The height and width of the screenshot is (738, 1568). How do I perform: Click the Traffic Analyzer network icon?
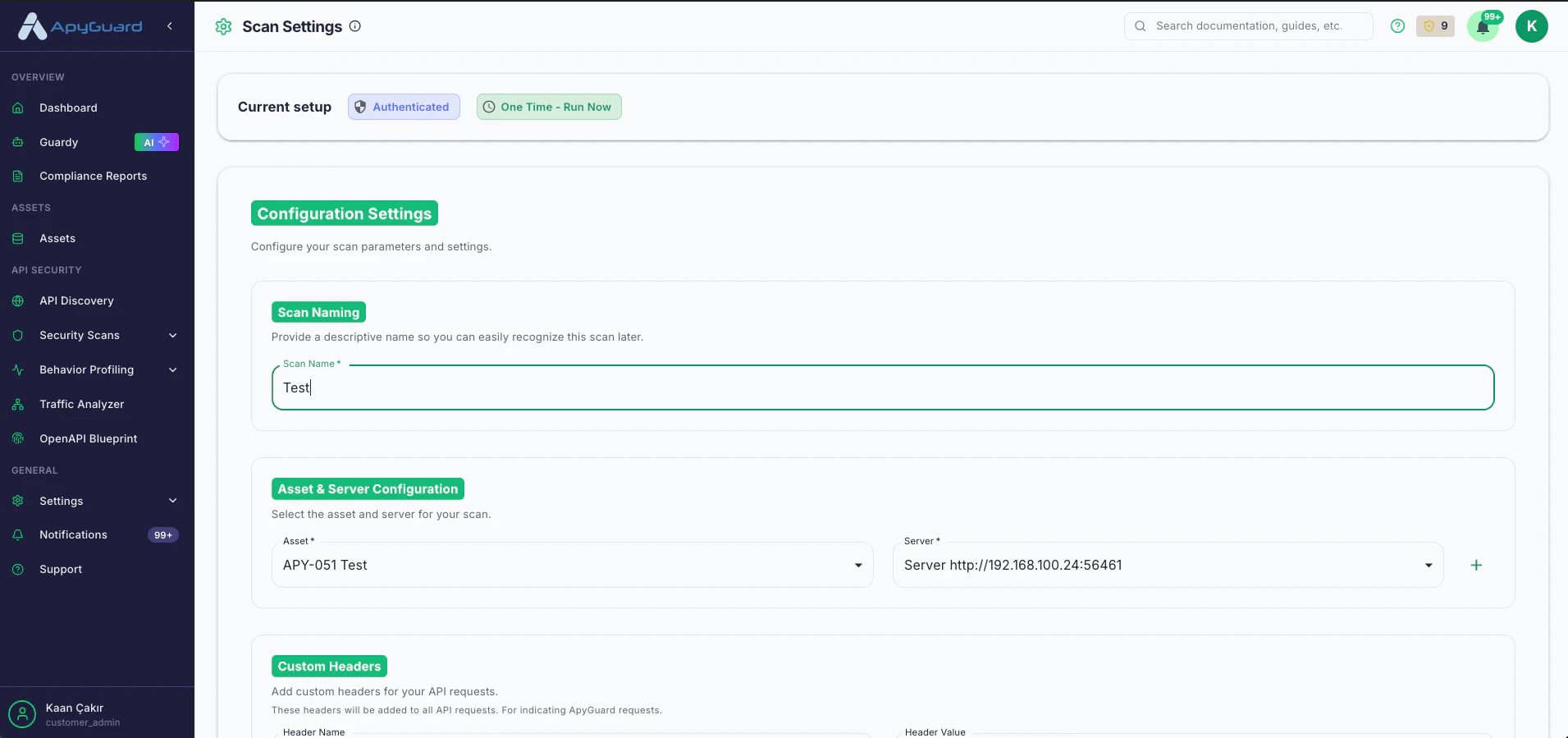(18, 404)
